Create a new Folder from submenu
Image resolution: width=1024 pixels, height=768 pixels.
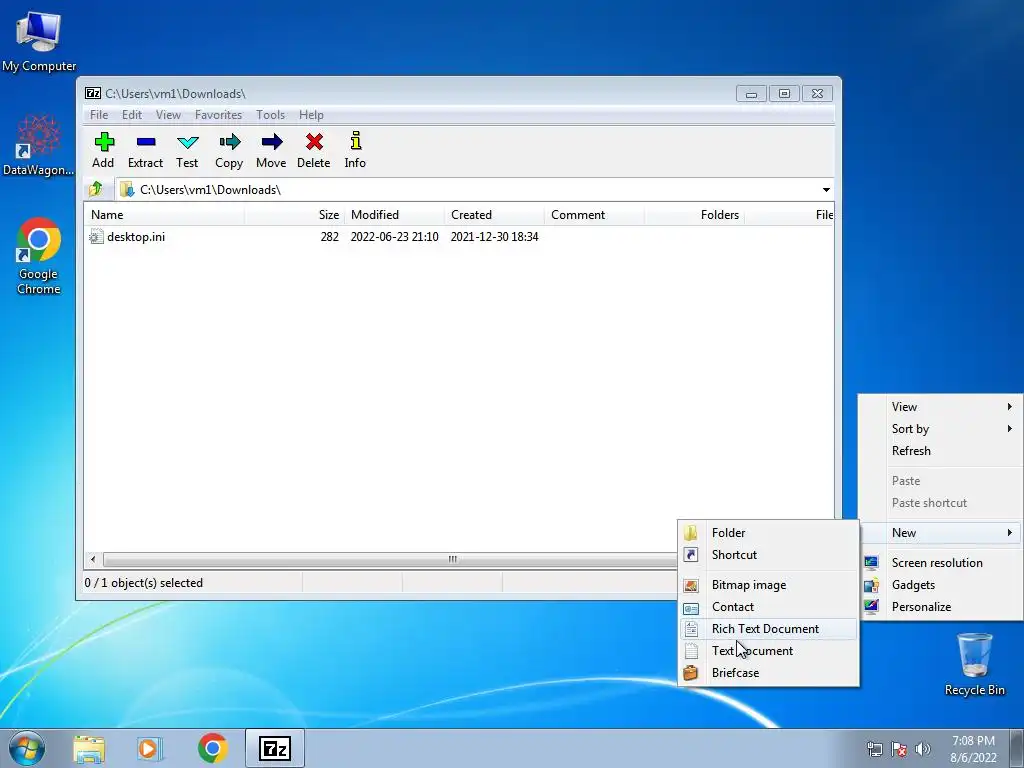point(769,533)
